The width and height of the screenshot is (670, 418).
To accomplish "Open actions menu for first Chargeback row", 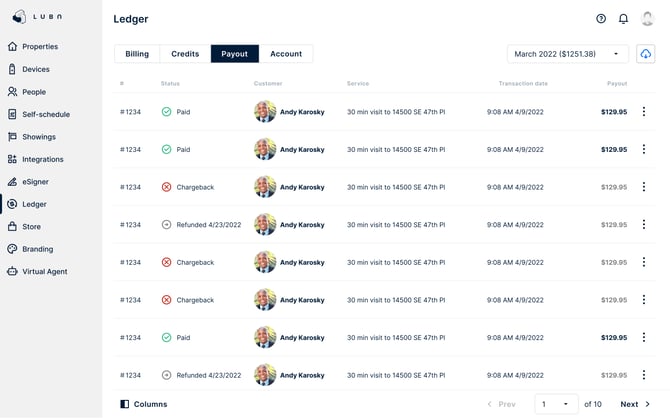I will point(644,187).
